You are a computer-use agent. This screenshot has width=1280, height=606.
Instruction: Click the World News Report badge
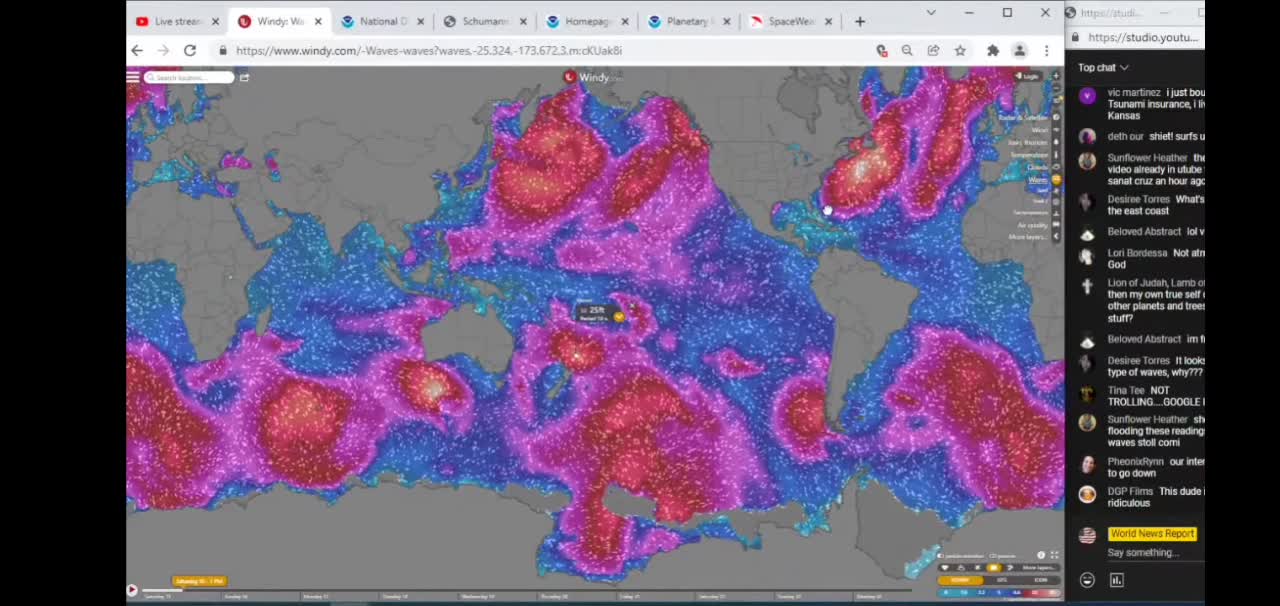(1152, 534)
